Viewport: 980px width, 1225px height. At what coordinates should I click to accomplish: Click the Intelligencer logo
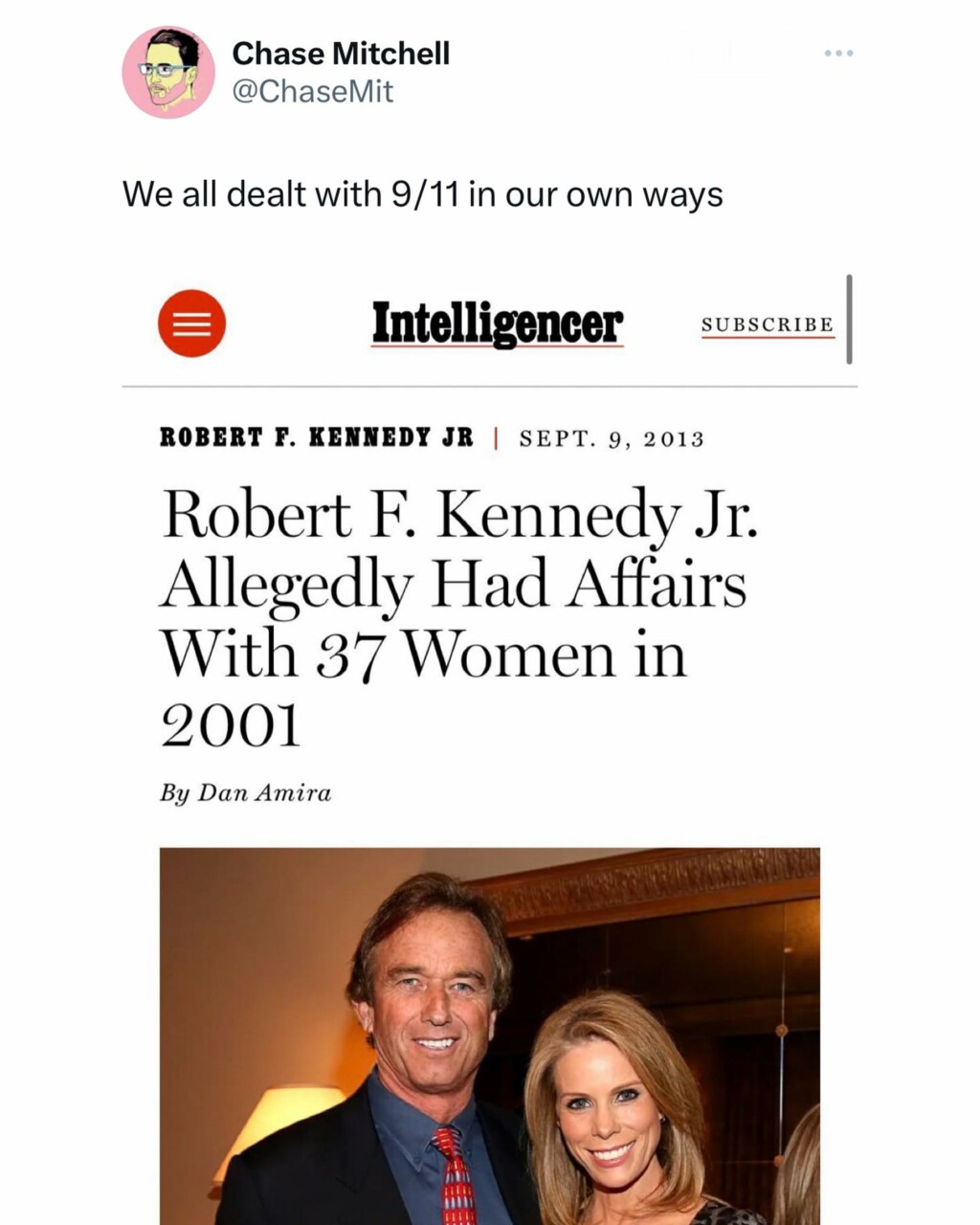pos(497,323)
